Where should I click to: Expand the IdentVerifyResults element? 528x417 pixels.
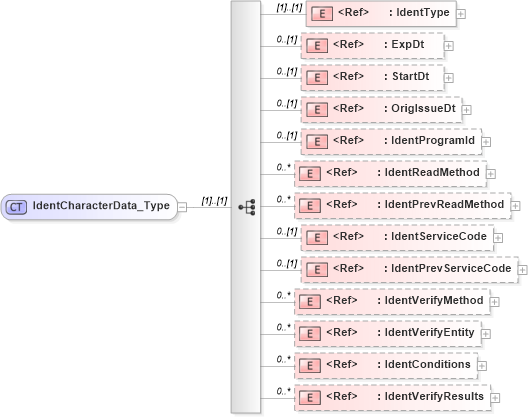pyautogui.click(x=495, y=398)
